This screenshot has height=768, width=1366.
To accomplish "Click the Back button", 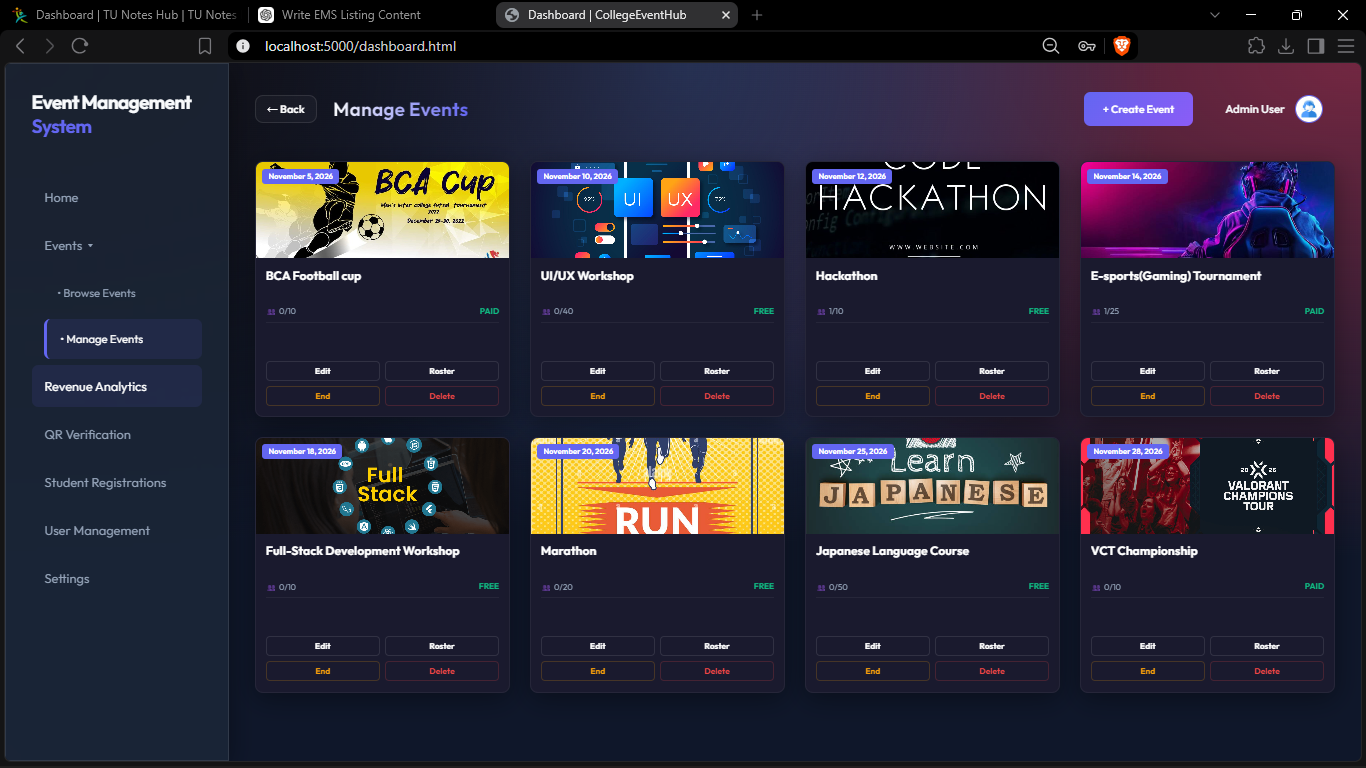I will click(286, 109).
